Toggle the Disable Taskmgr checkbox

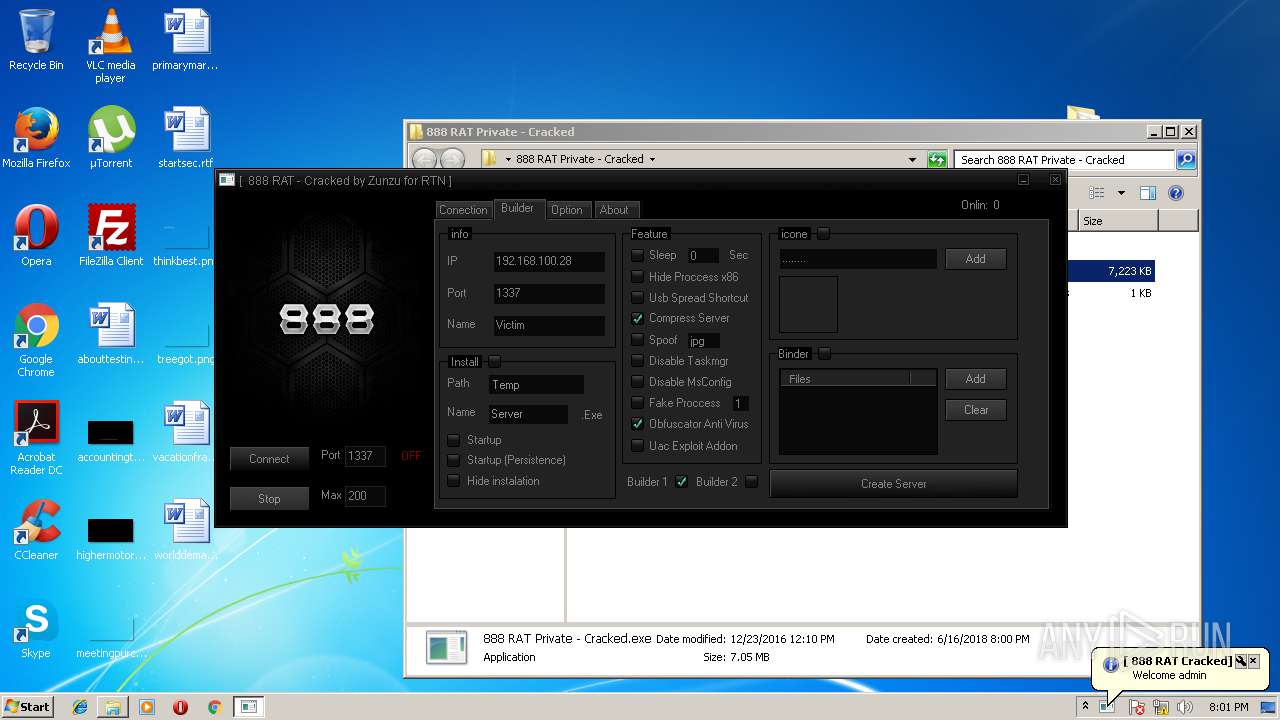[637, 361]
